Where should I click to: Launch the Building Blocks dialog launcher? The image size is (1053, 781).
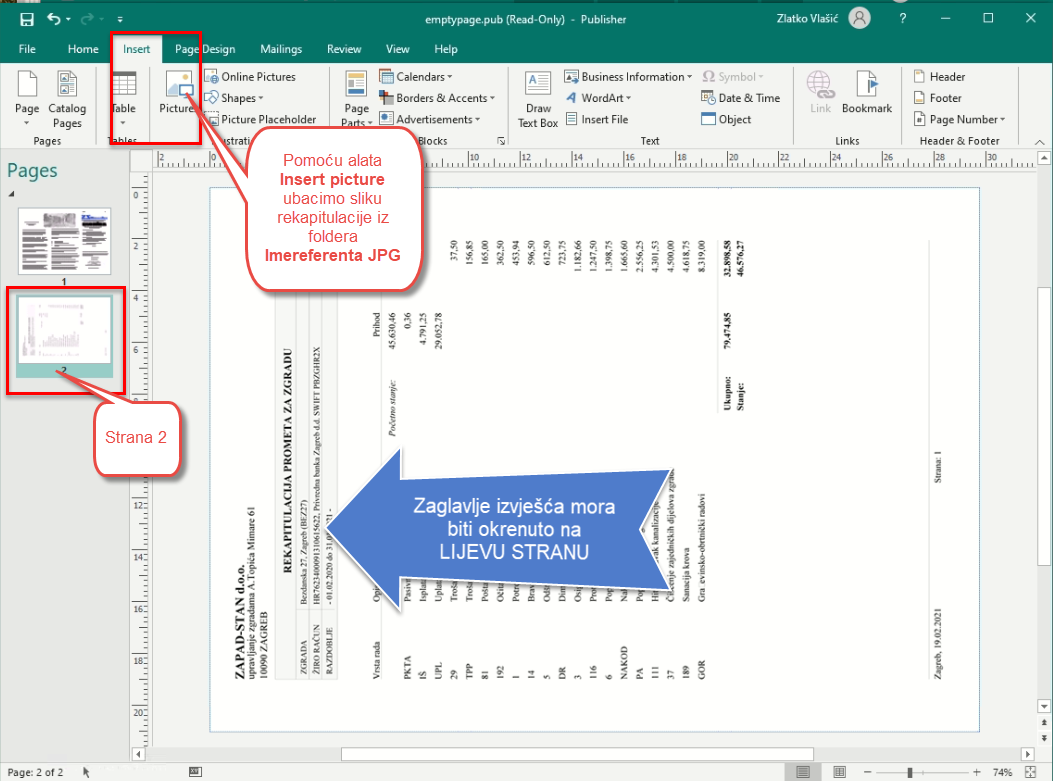tap(501, 141)
